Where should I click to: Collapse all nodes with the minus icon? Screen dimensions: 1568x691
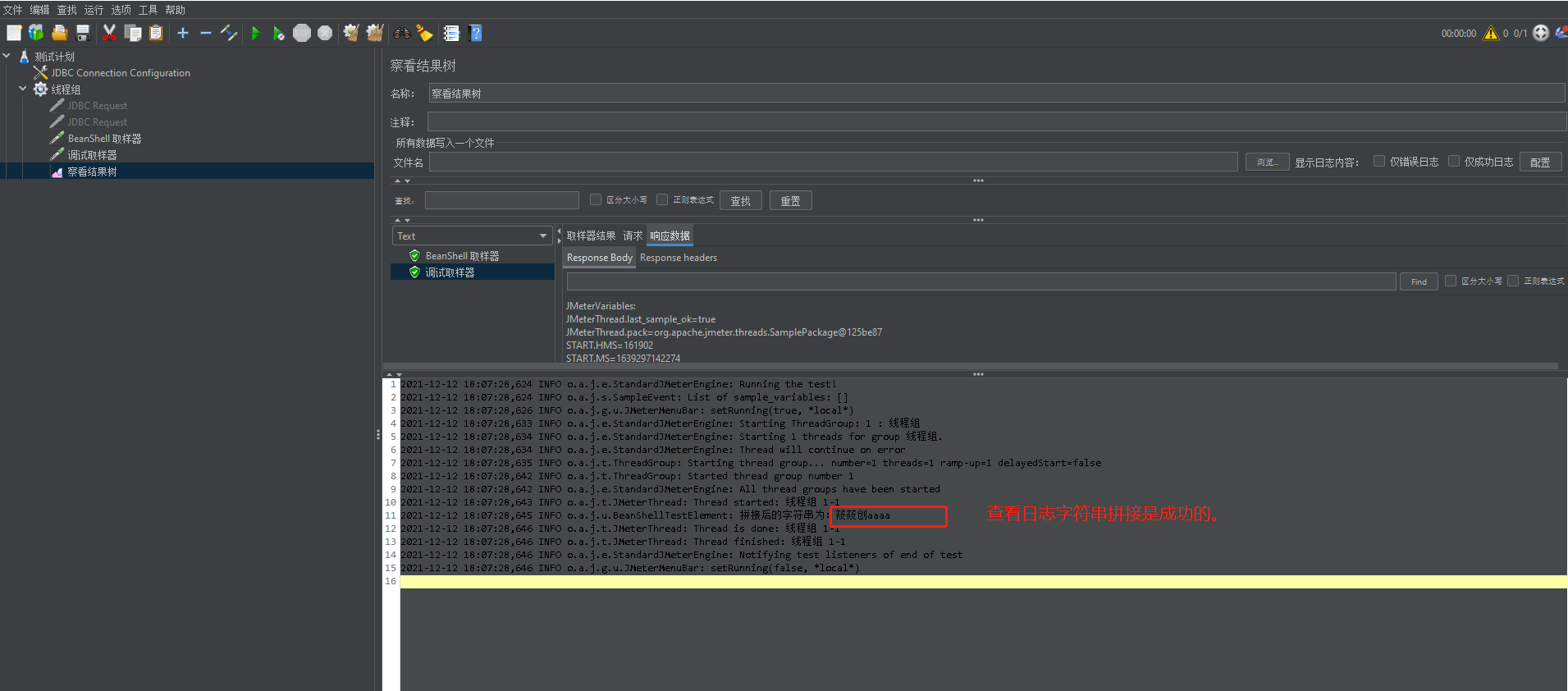coord(206,33)
